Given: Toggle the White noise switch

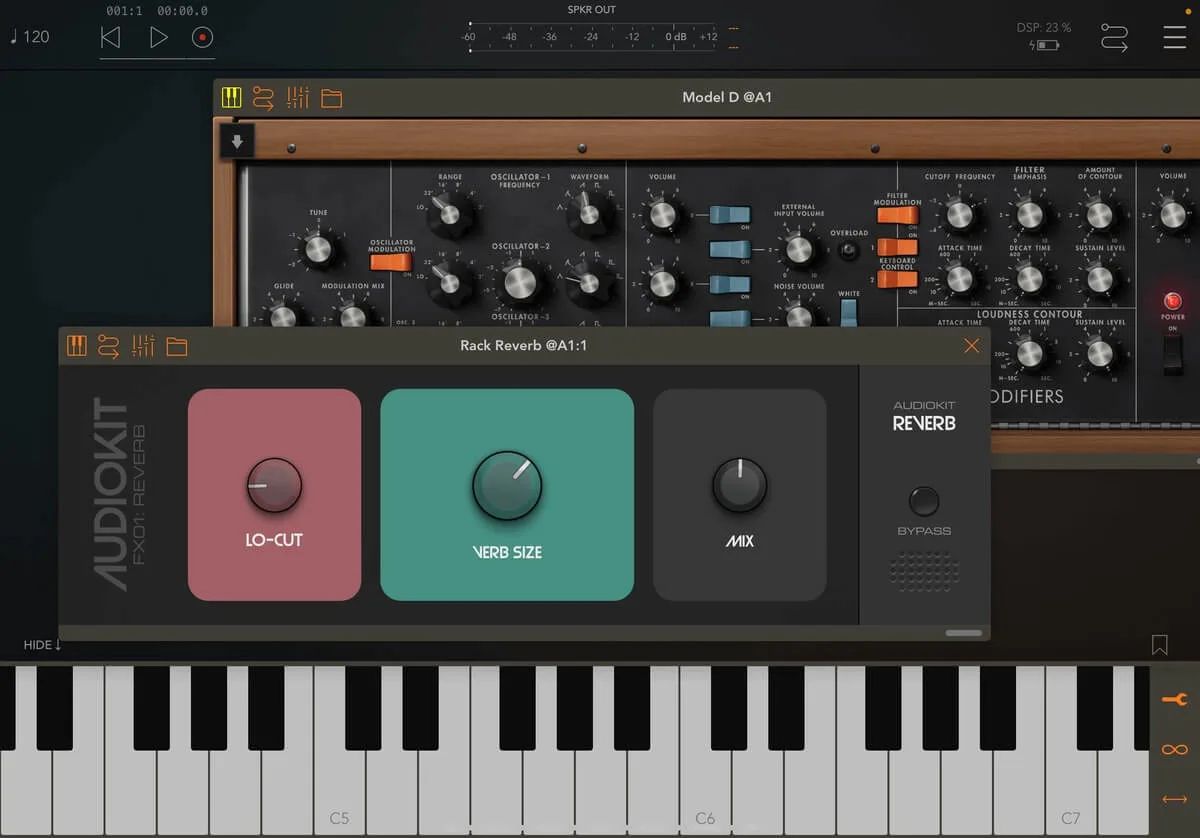Looking at the screenshot, I should (x=849, y=311).
